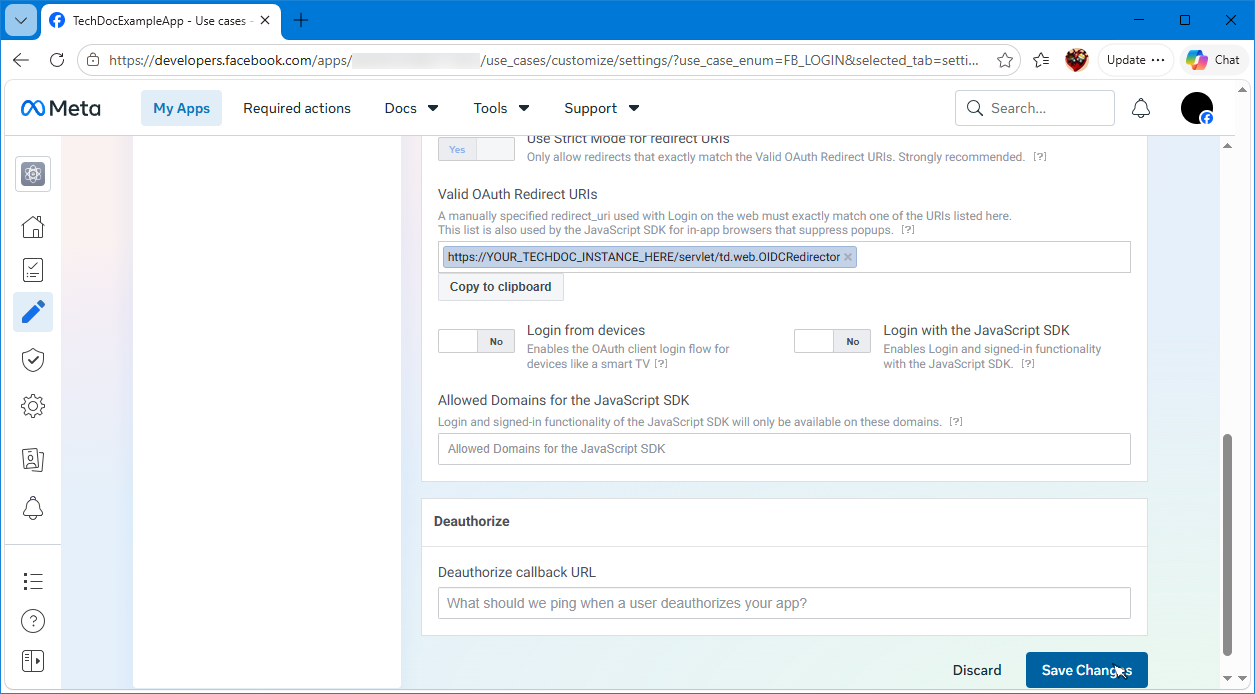This screenshot has height=694, width=1255.
Task: Open the profile avatar menu
Action: pos(1197,108)
